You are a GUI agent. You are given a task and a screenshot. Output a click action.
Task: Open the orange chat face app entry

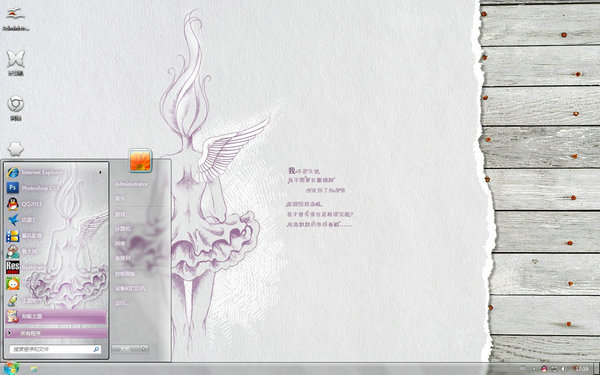pos(56,284)
